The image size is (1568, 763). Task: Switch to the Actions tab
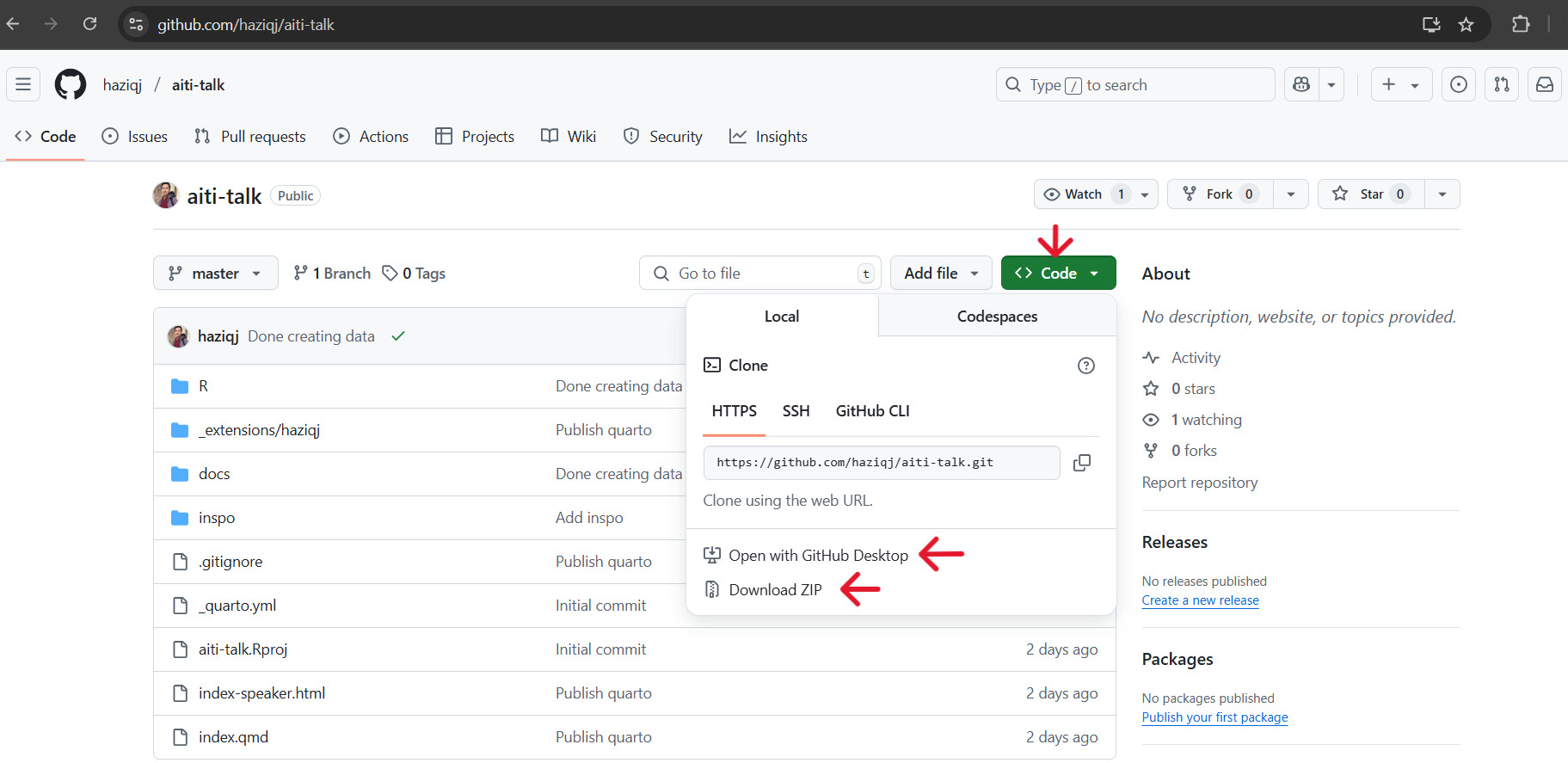pos(371,136)
